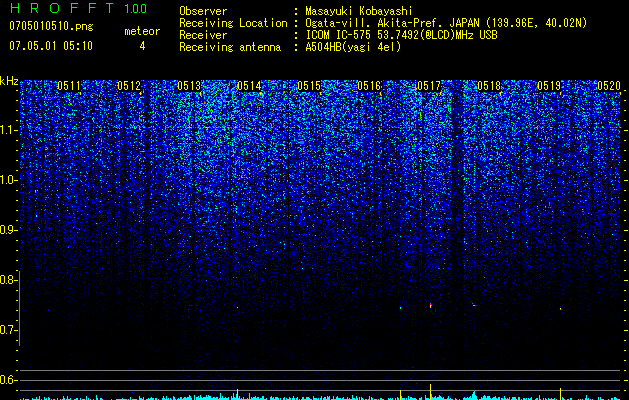This screenshot has height=400, width=629.
Task: Click the Receiving Location label
Action: coord(233,23)
